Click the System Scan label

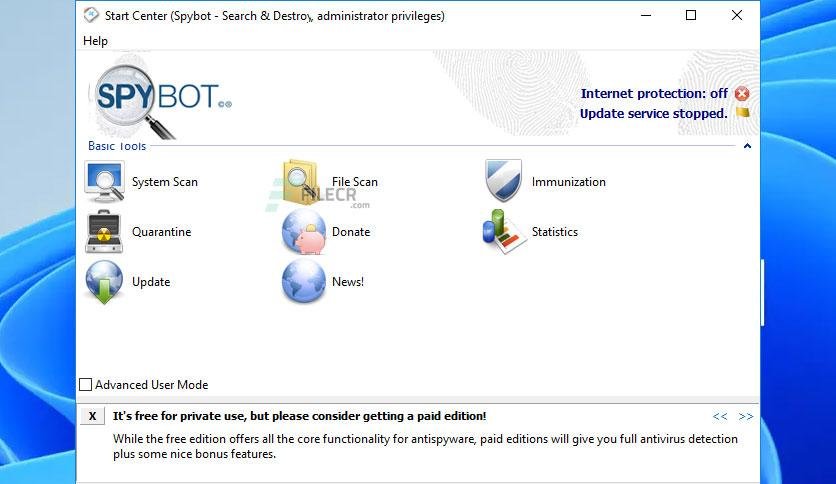[165, 182]
